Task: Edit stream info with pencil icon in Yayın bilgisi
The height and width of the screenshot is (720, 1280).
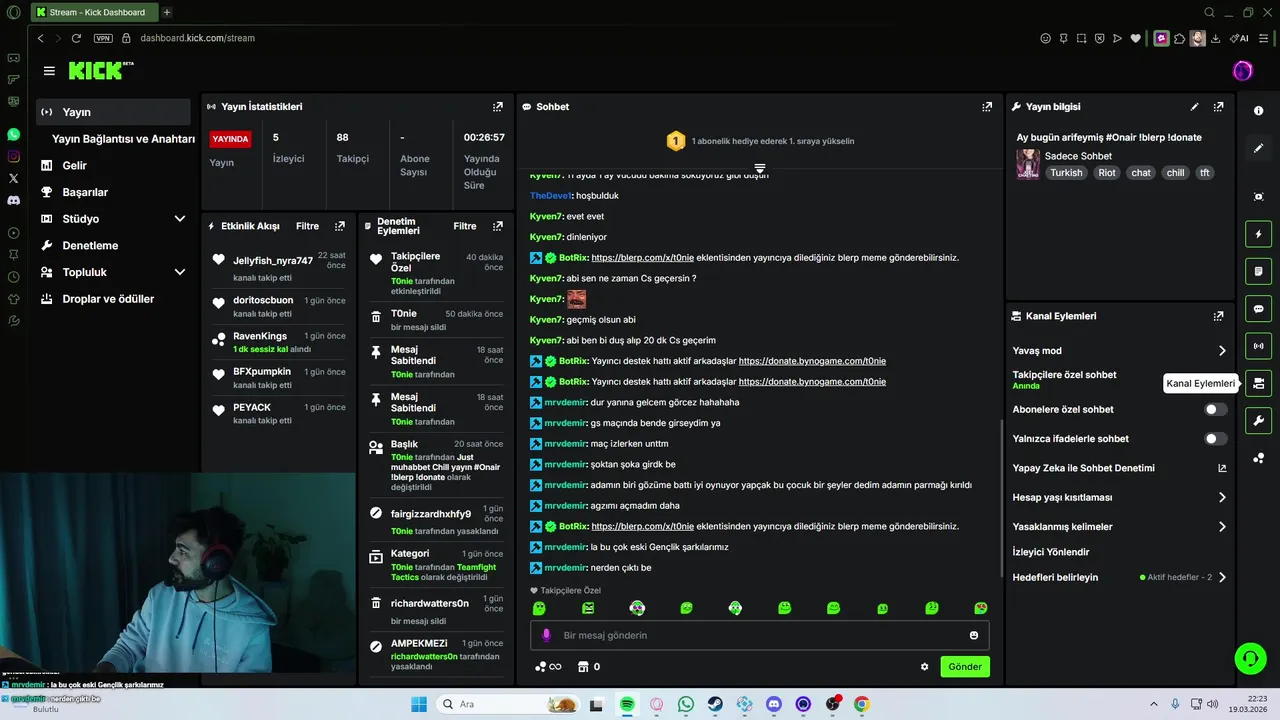Action: point(1194,107)
